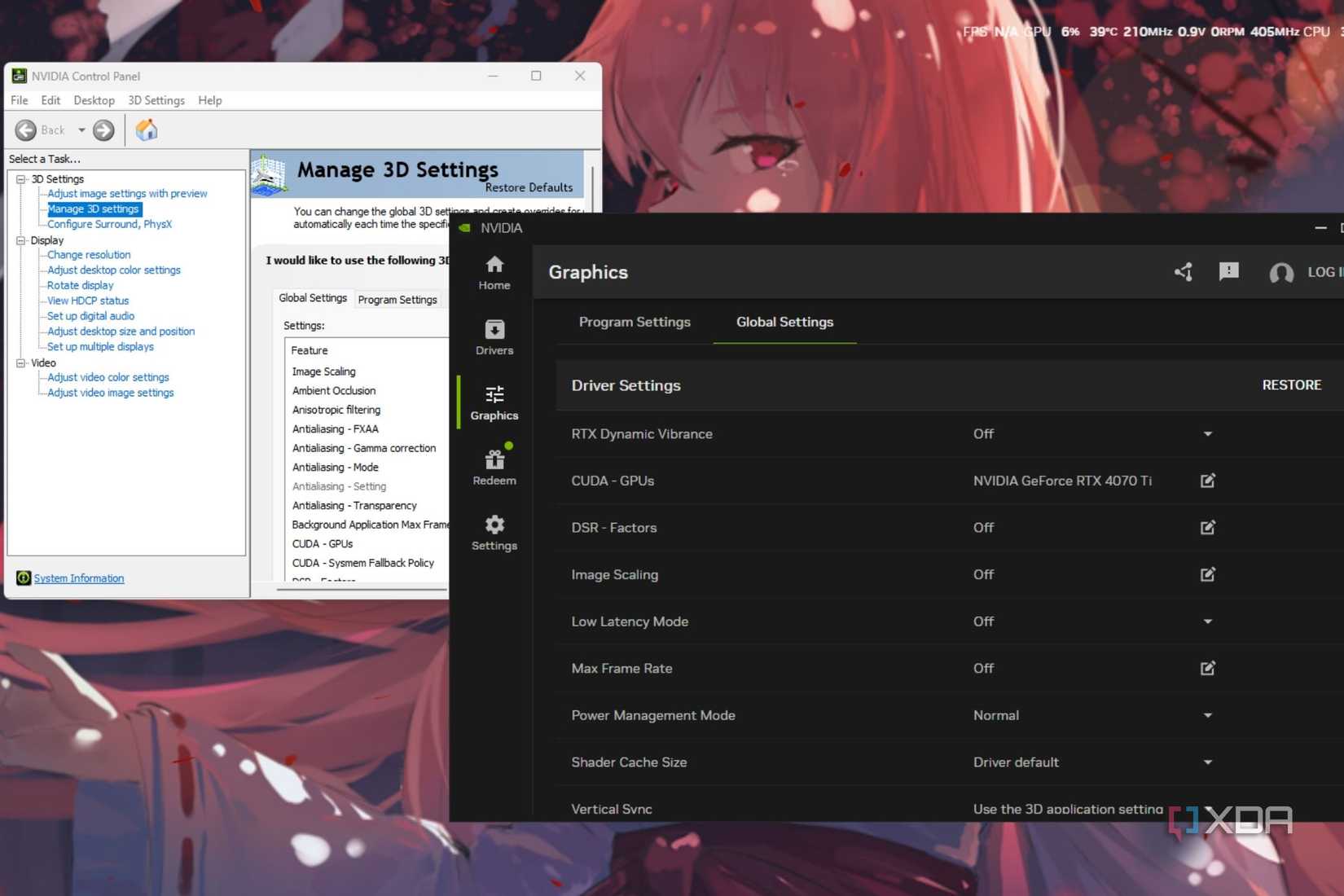The image size is (1344, 896).
Task: Edit the CUDA - GPUs setting via its pencil icon
Action: click(1207, 481)
